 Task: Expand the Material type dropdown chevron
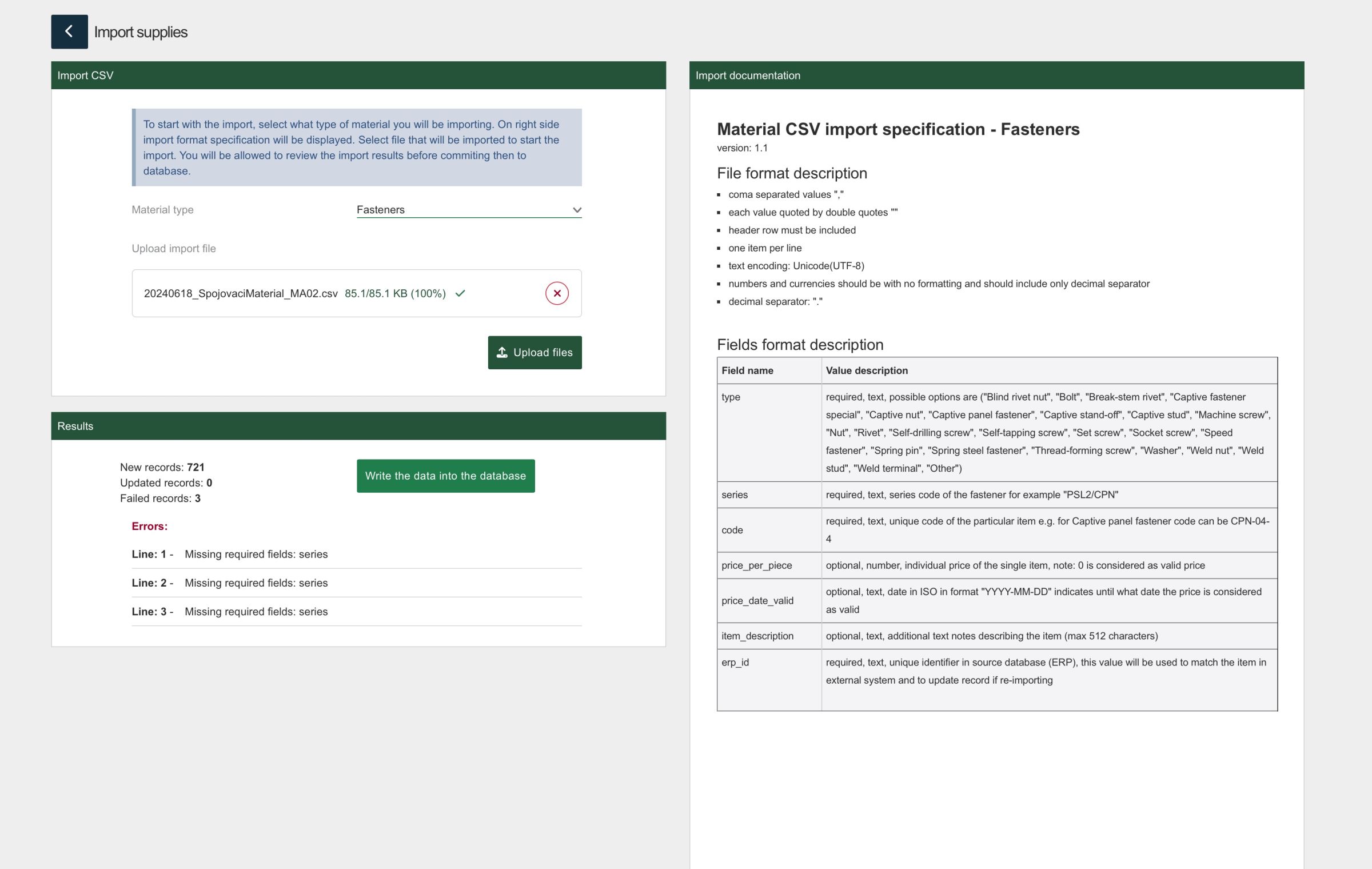pos(577,210)
